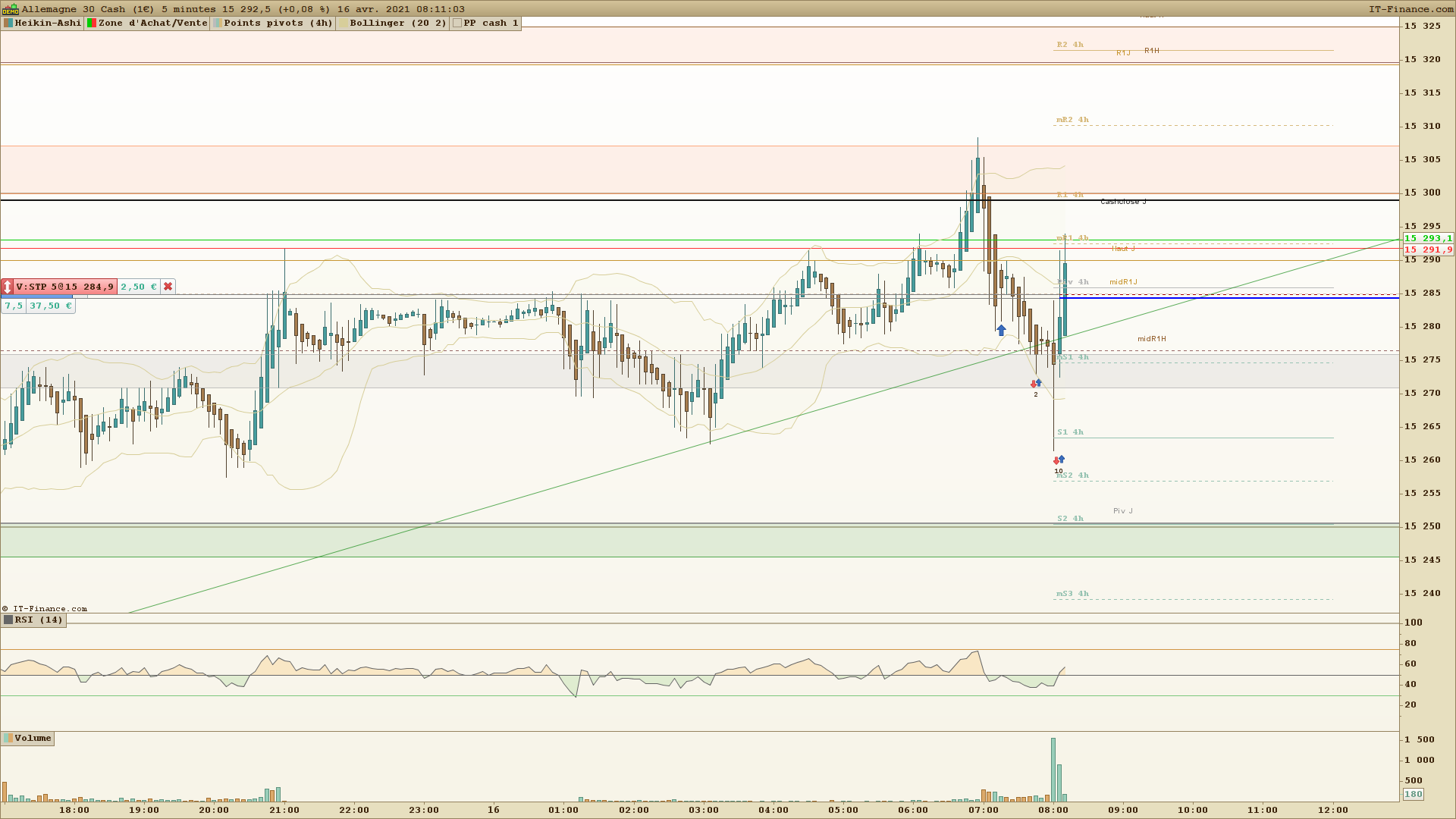This screenshot has width=1456, height=819.
Task: Click the blue up arrow trade marker
Action: click(1001, 331)
